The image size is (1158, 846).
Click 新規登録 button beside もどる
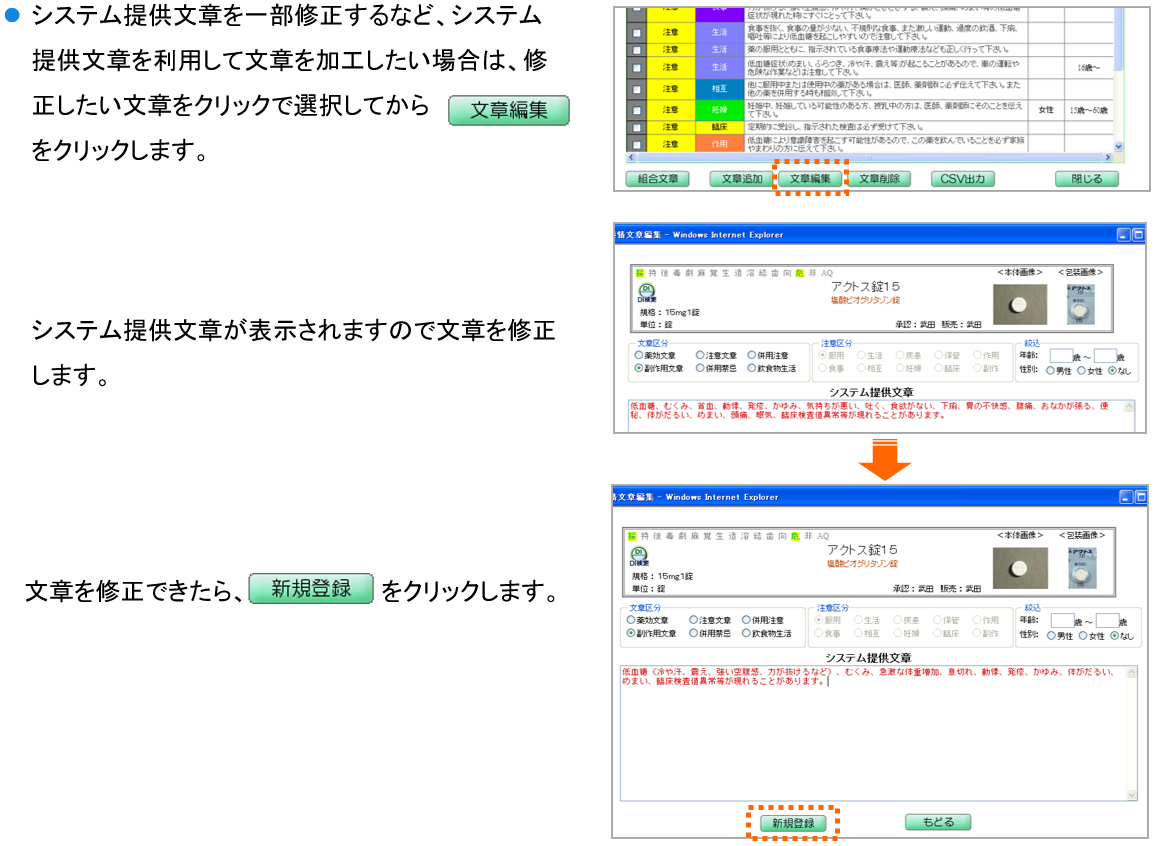793,823
